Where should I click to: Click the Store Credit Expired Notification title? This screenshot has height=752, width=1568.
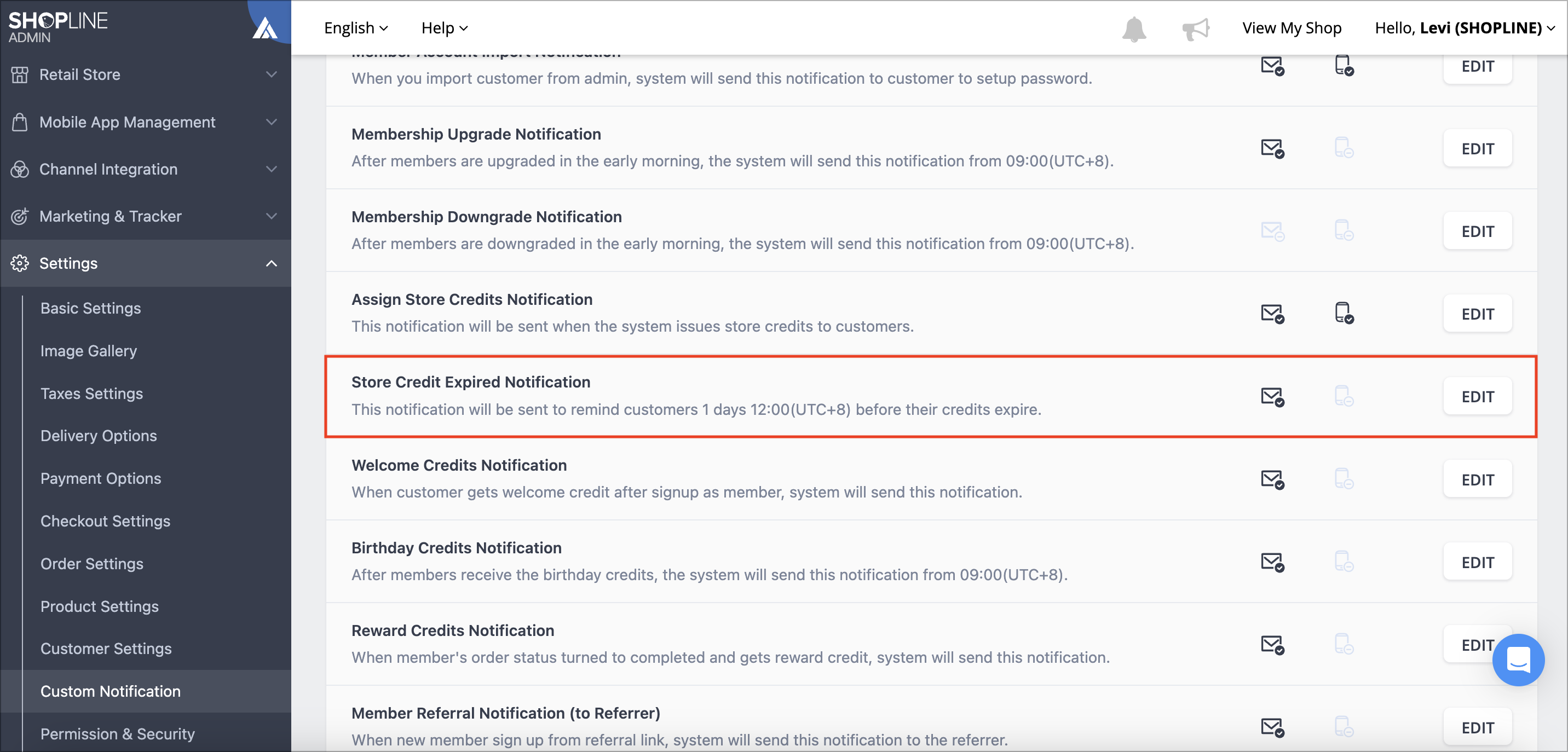click(x=470, y=382)
